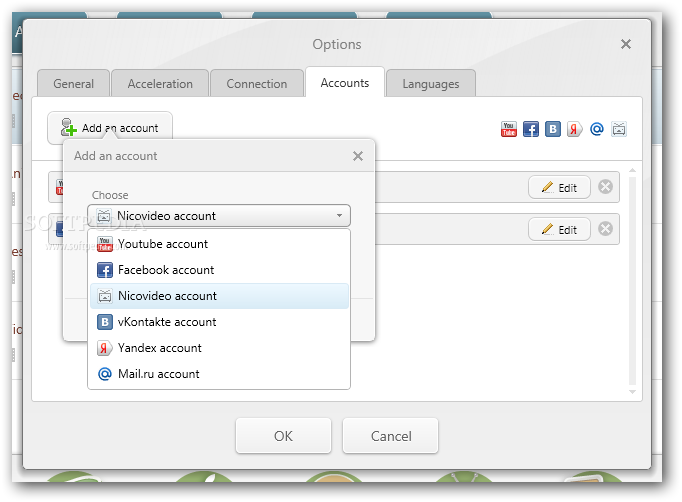Pick Nicovideo account in the dropdown list

click(x=219, y=296)
